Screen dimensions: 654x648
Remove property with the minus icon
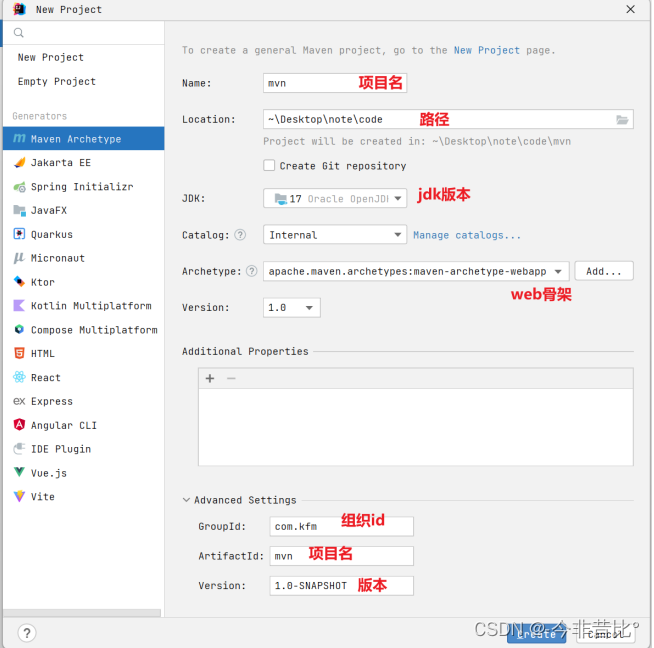click(231, 378)
